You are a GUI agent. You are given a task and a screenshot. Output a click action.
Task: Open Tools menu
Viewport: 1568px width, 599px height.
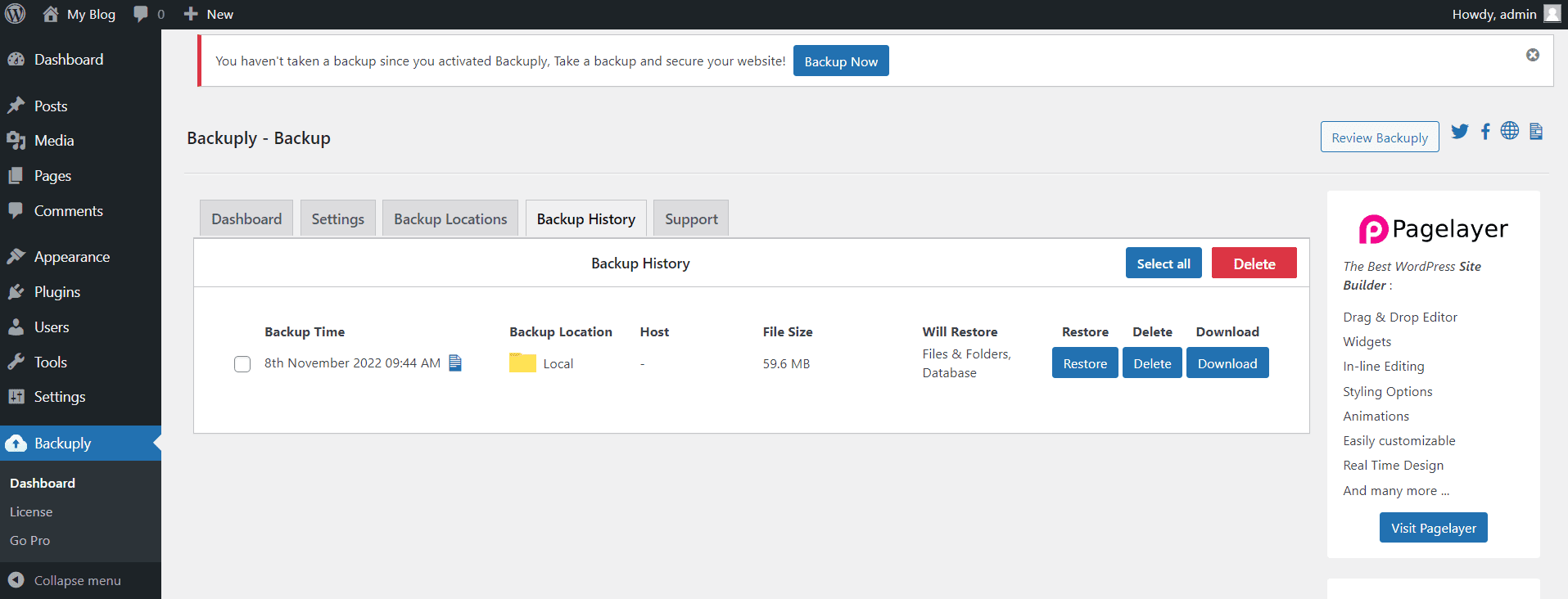coord(80,363)
